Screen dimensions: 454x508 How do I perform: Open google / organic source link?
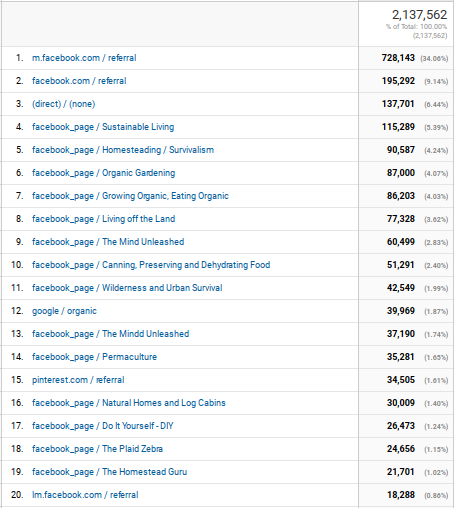click(x=64, y=311)
